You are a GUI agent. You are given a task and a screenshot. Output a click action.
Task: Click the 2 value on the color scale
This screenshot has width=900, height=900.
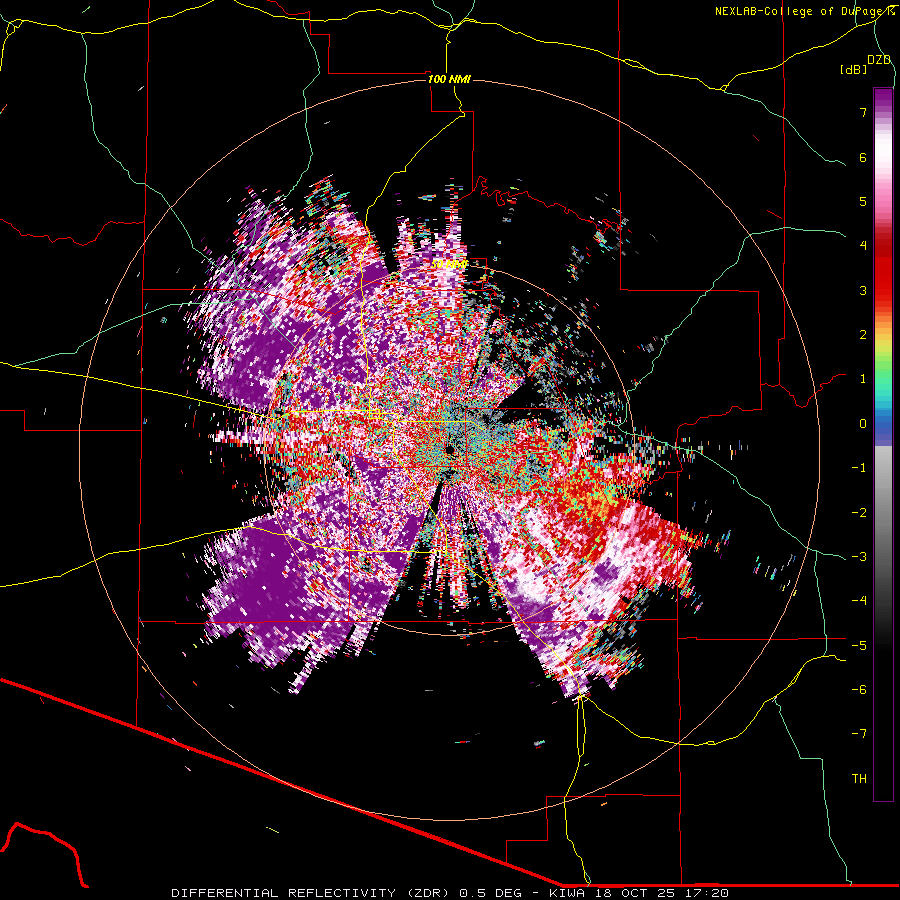pyautogui.click(x=863, y=335)
